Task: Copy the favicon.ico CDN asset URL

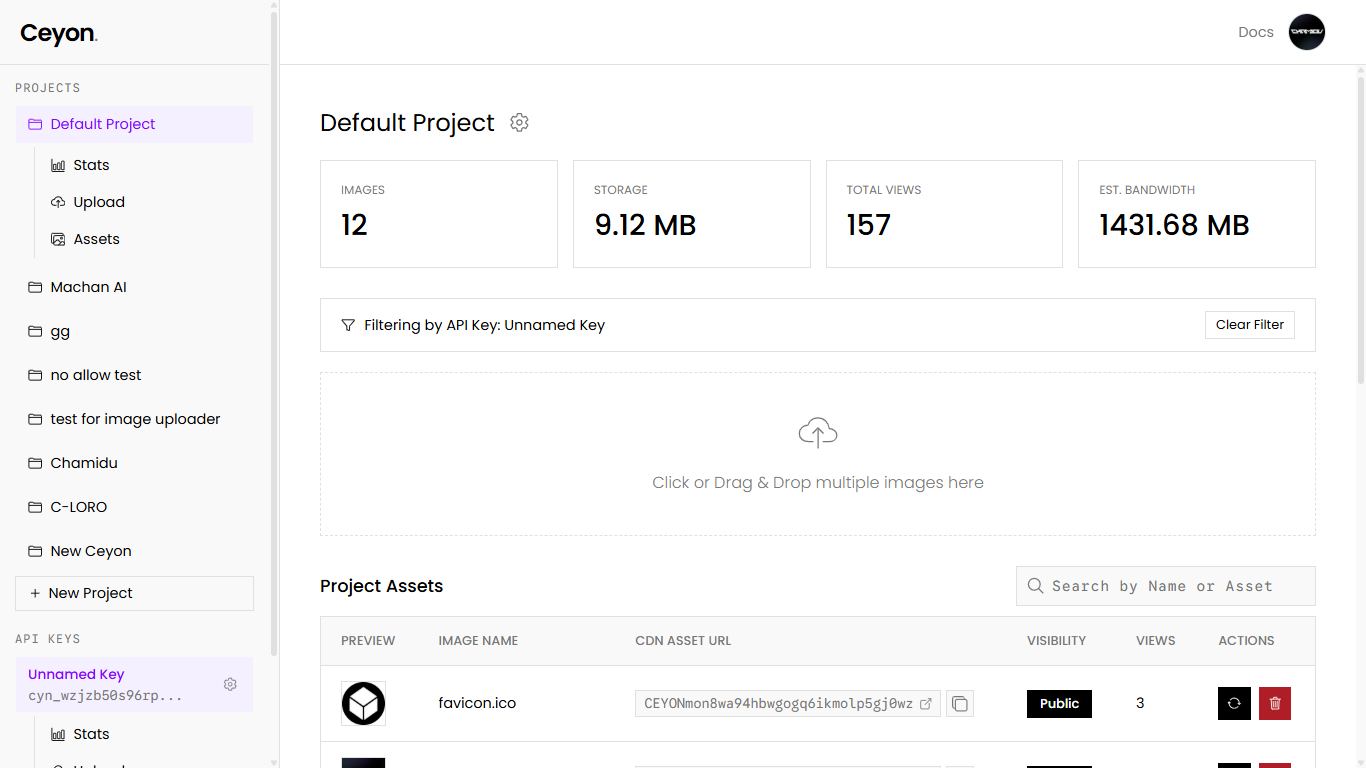Action: (960, 704)
